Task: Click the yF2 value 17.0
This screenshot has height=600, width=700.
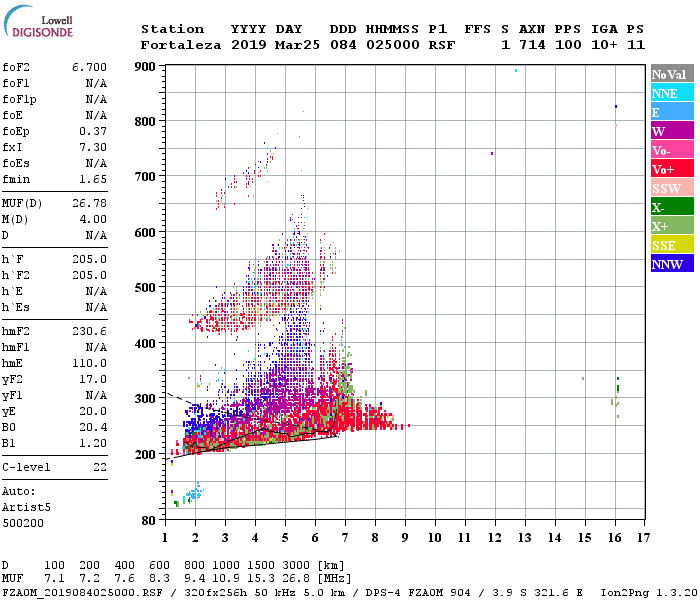Action: click(x=93, y=379)
